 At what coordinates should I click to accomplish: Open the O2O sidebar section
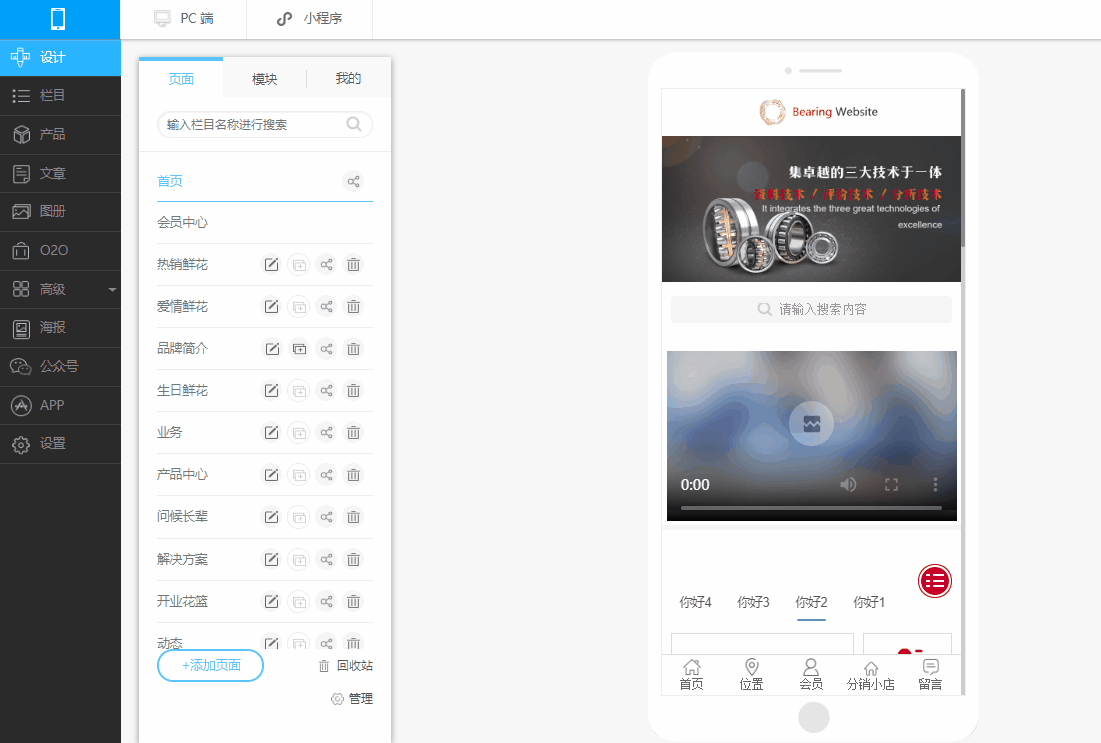point(60,250)
